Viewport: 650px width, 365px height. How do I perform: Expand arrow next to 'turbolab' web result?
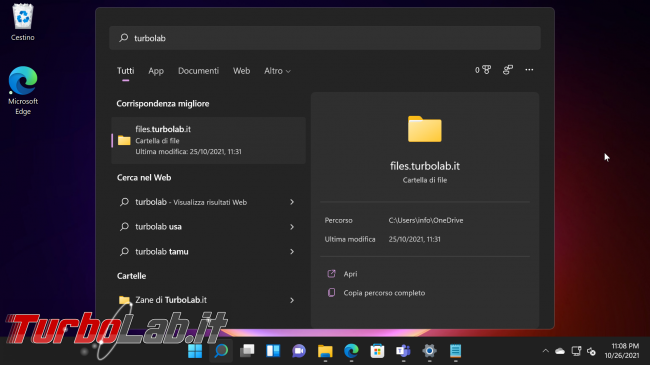click(x=292, y=202)
